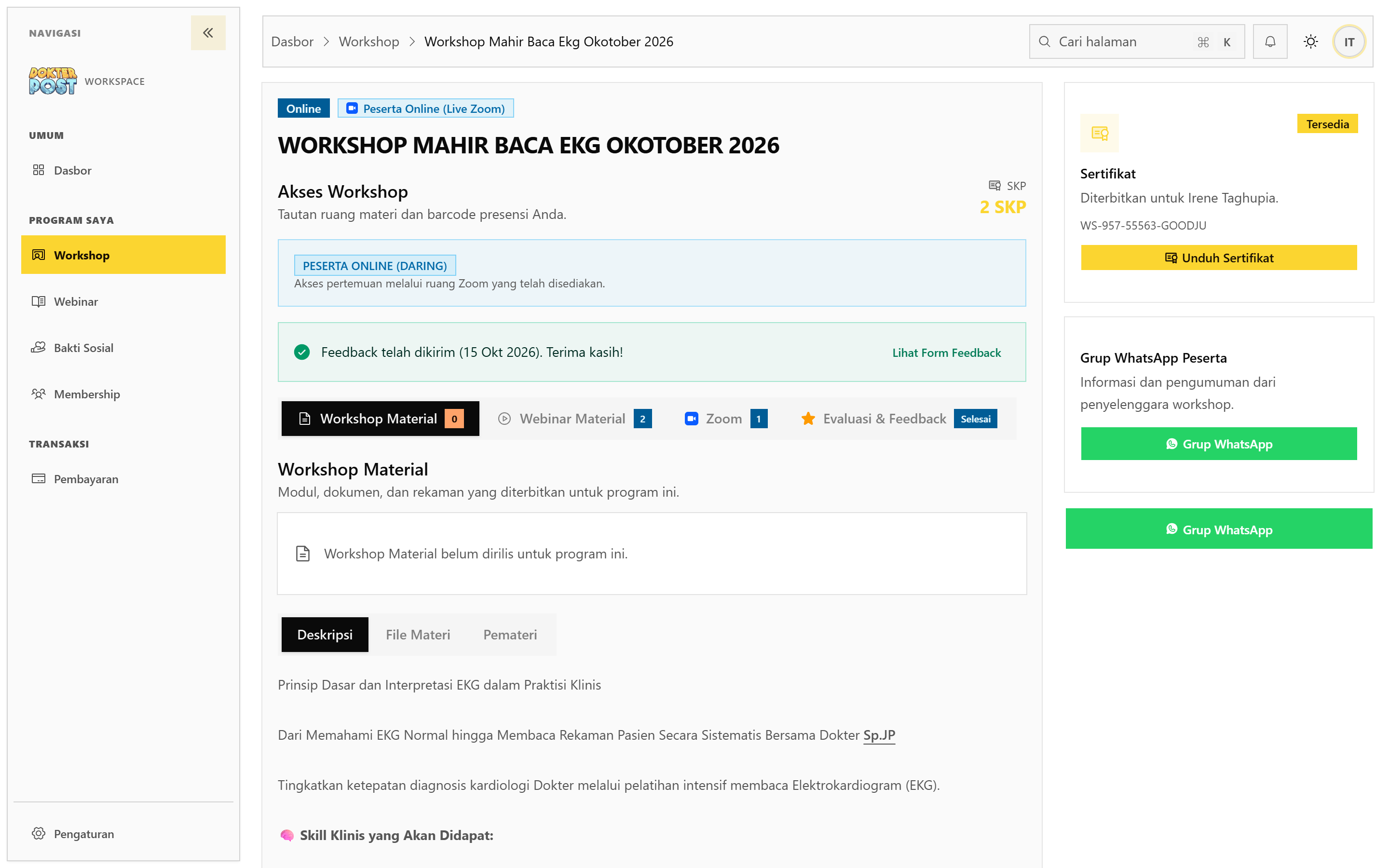Switch to Pemateri tab

(510, 634)
